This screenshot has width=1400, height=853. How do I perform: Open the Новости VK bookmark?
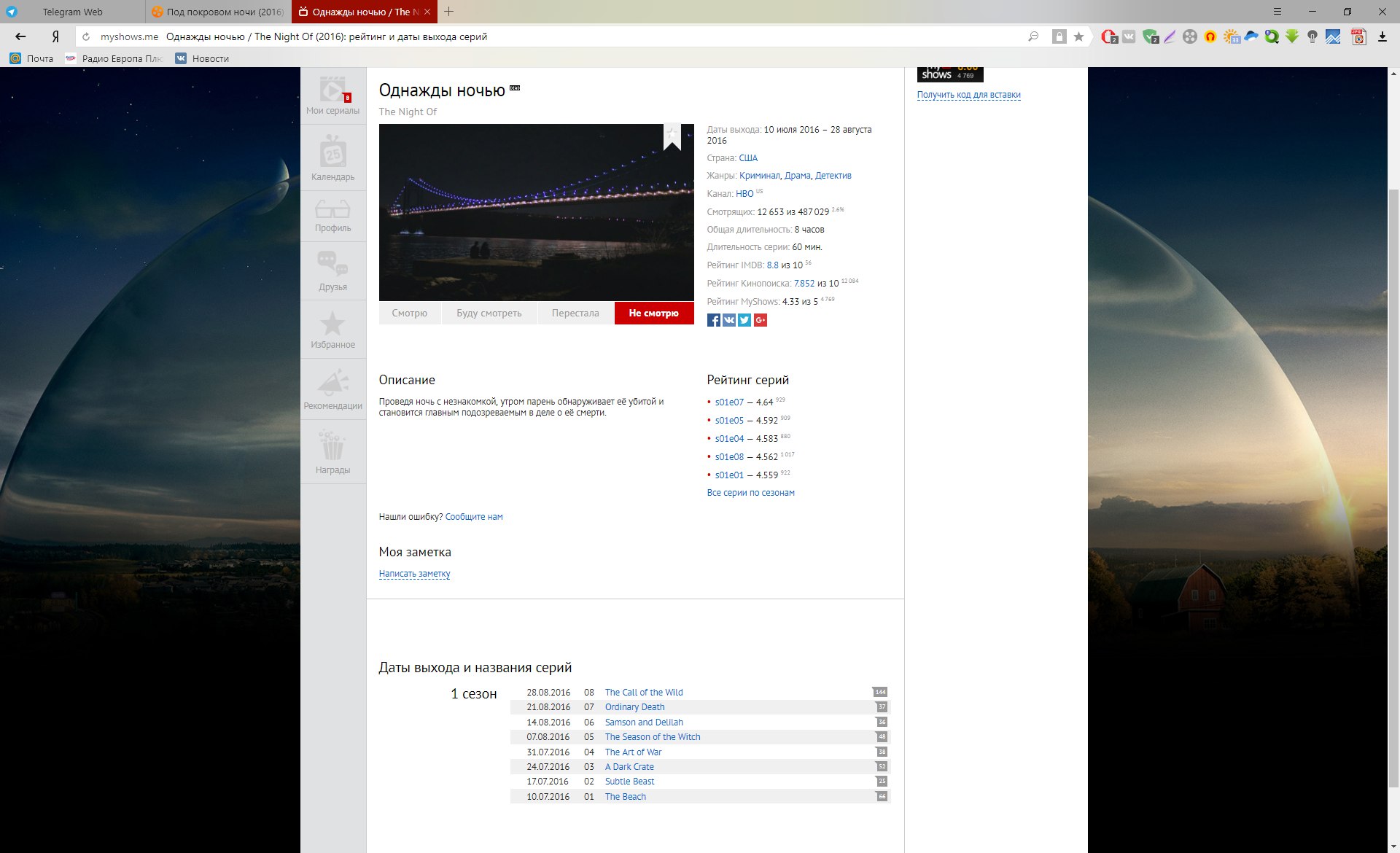tap(202, 58)
